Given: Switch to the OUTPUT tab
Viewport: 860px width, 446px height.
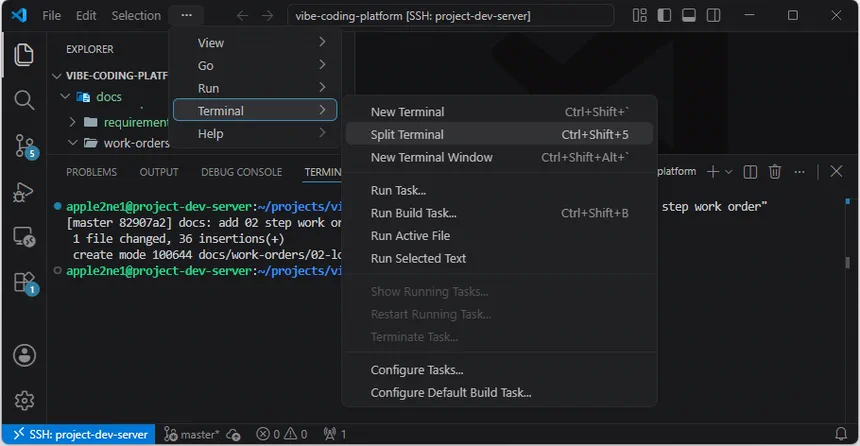Looking at the screenshot, I should [159, 172].
